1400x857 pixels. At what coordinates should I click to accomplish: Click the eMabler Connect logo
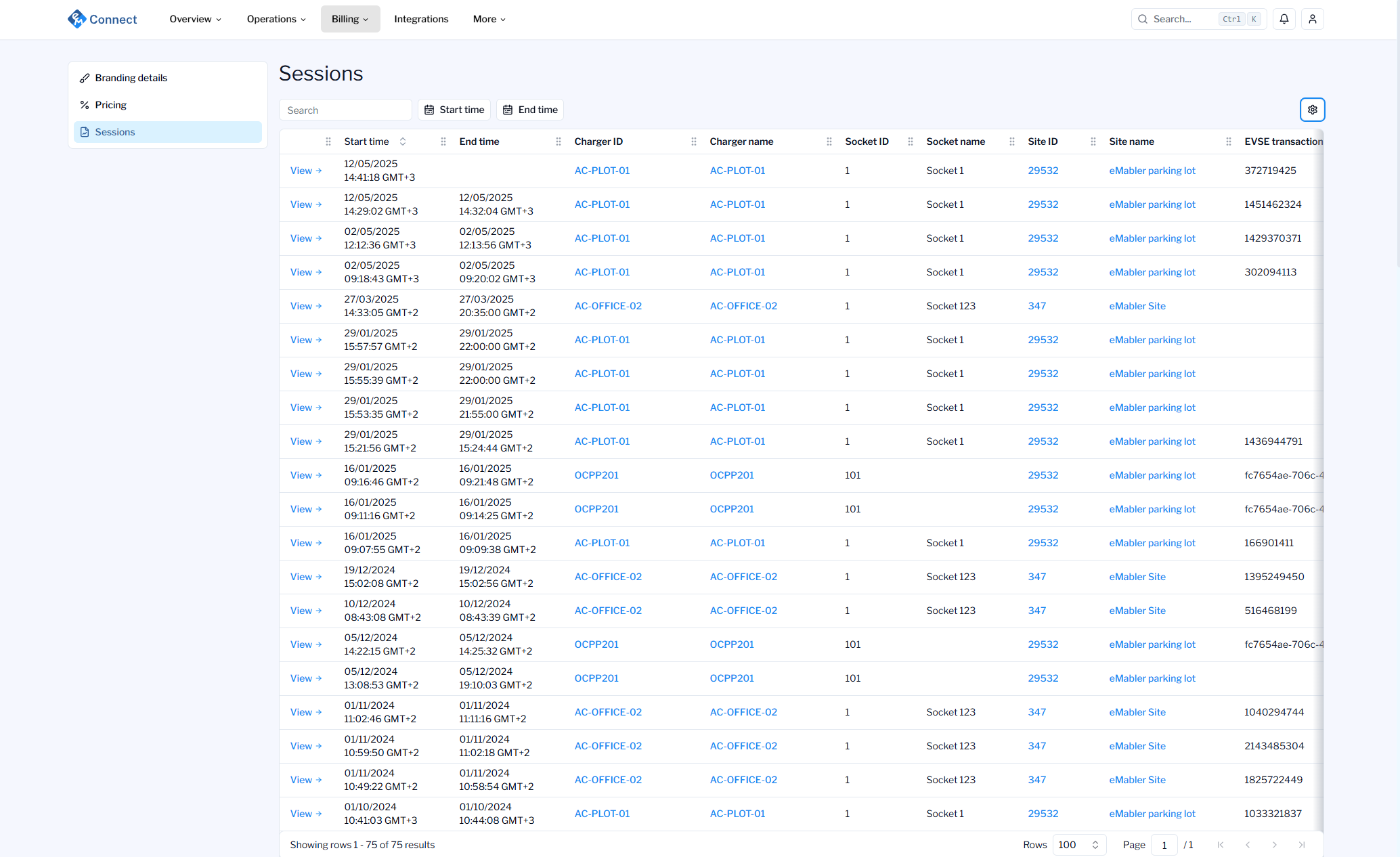point(102,18)
